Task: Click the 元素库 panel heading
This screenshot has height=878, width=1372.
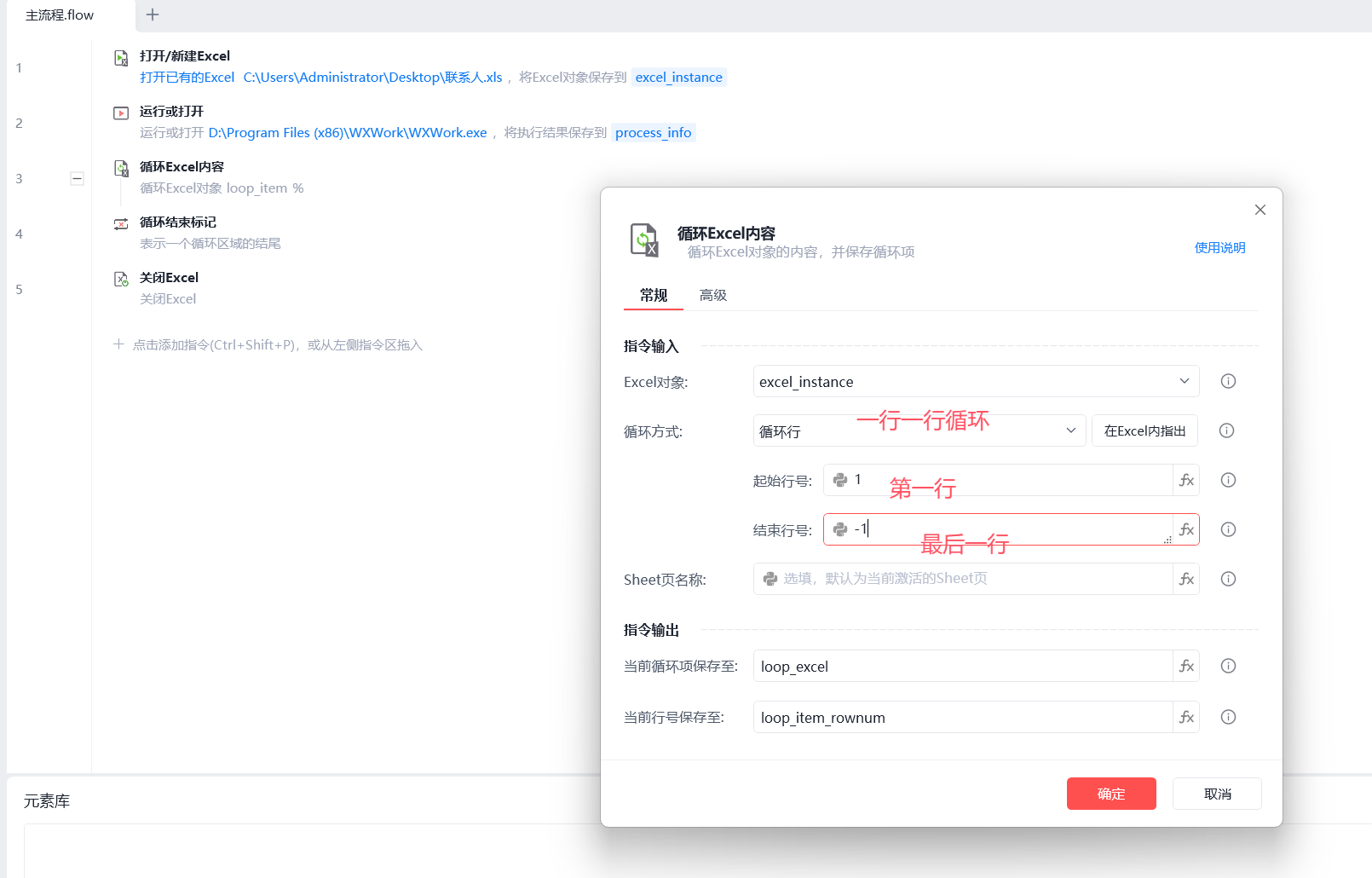Action: 47,801
